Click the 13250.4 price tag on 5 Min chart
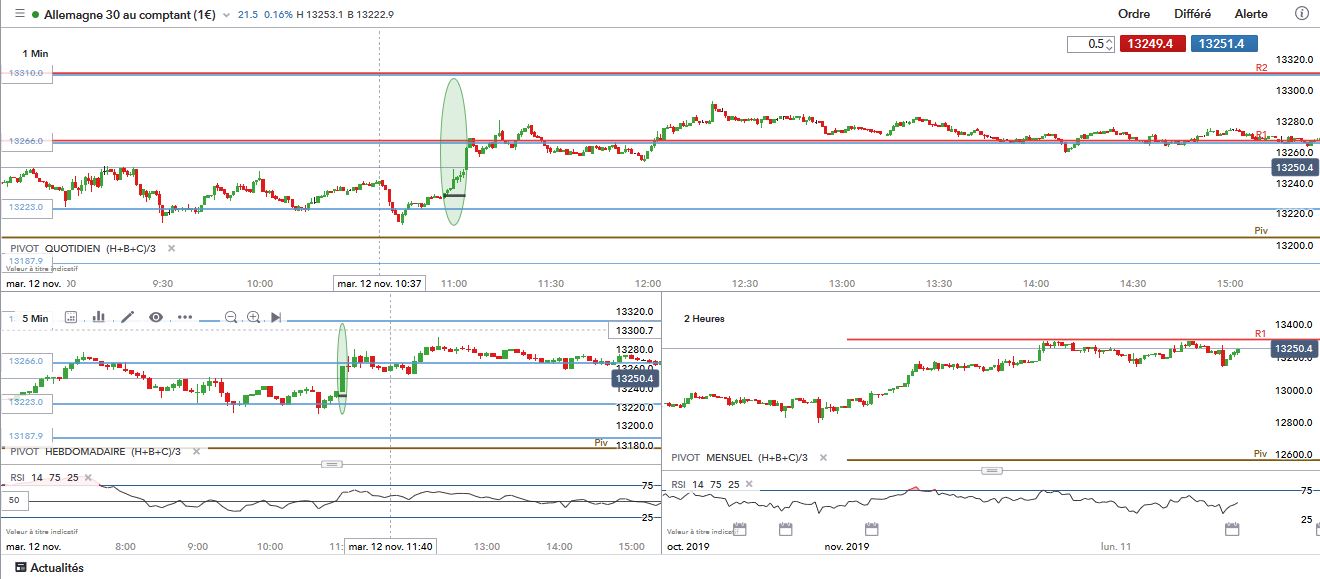The image size is (1320, 579). (x=633, y=378)
